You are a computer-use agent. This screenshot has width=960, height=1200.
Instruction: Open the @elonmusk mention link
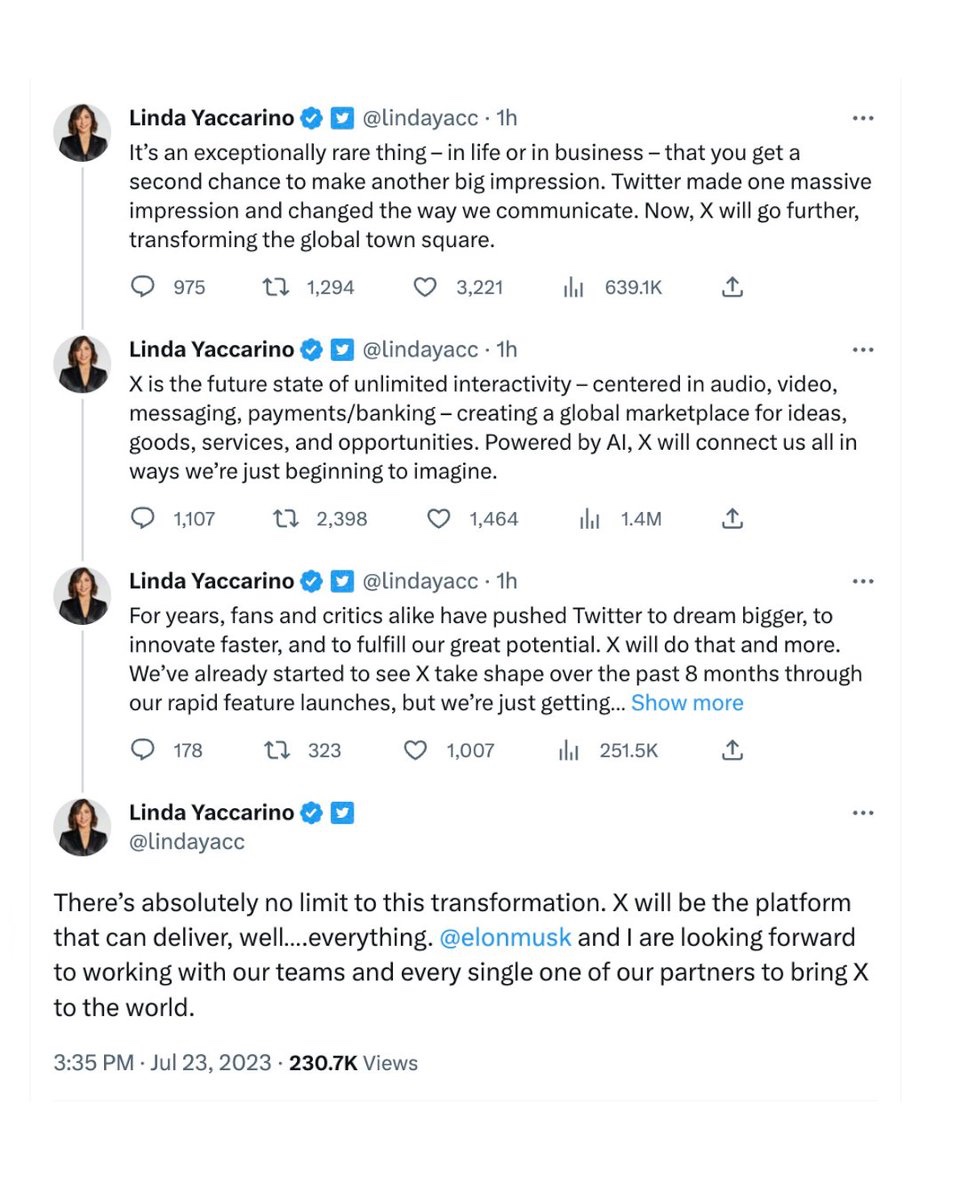505,938
